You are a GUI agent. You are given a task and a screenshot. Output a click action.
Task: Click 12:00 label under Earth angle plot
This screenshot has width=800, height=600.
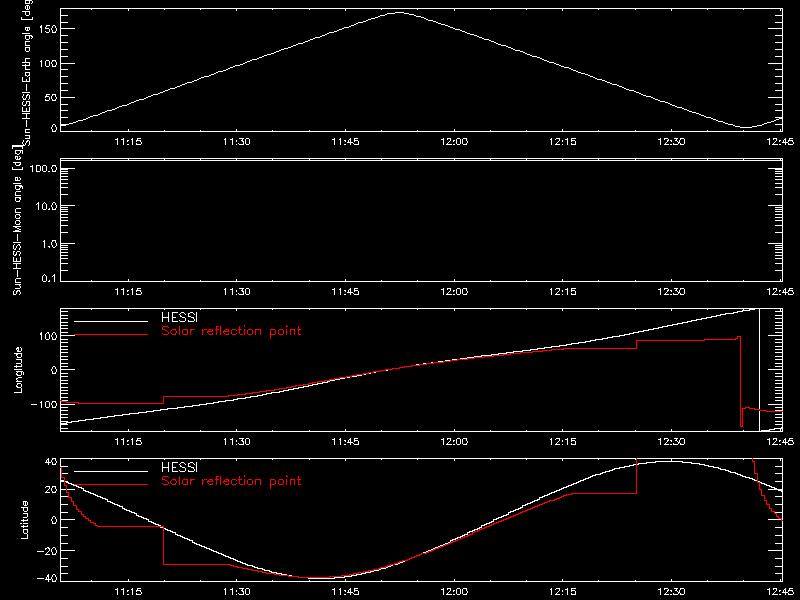tap(454, 141)
